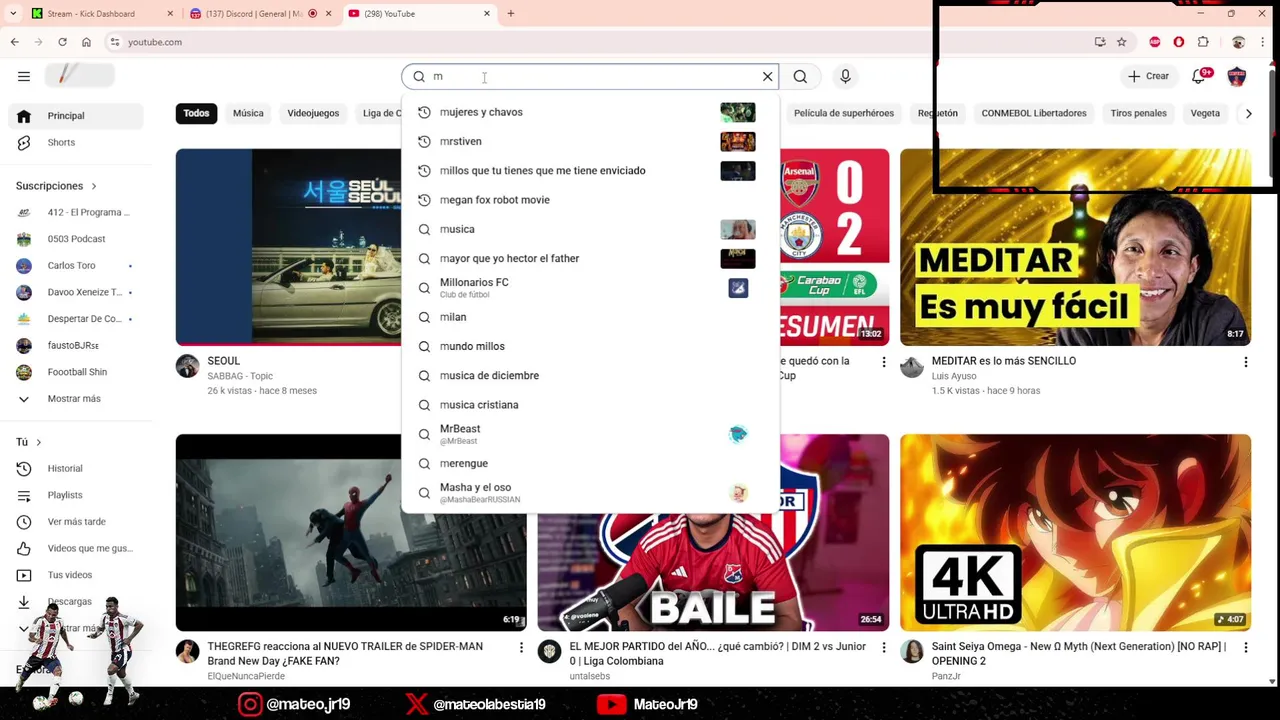Open the 412 - El Programa subscription

(x=76, y=212)
